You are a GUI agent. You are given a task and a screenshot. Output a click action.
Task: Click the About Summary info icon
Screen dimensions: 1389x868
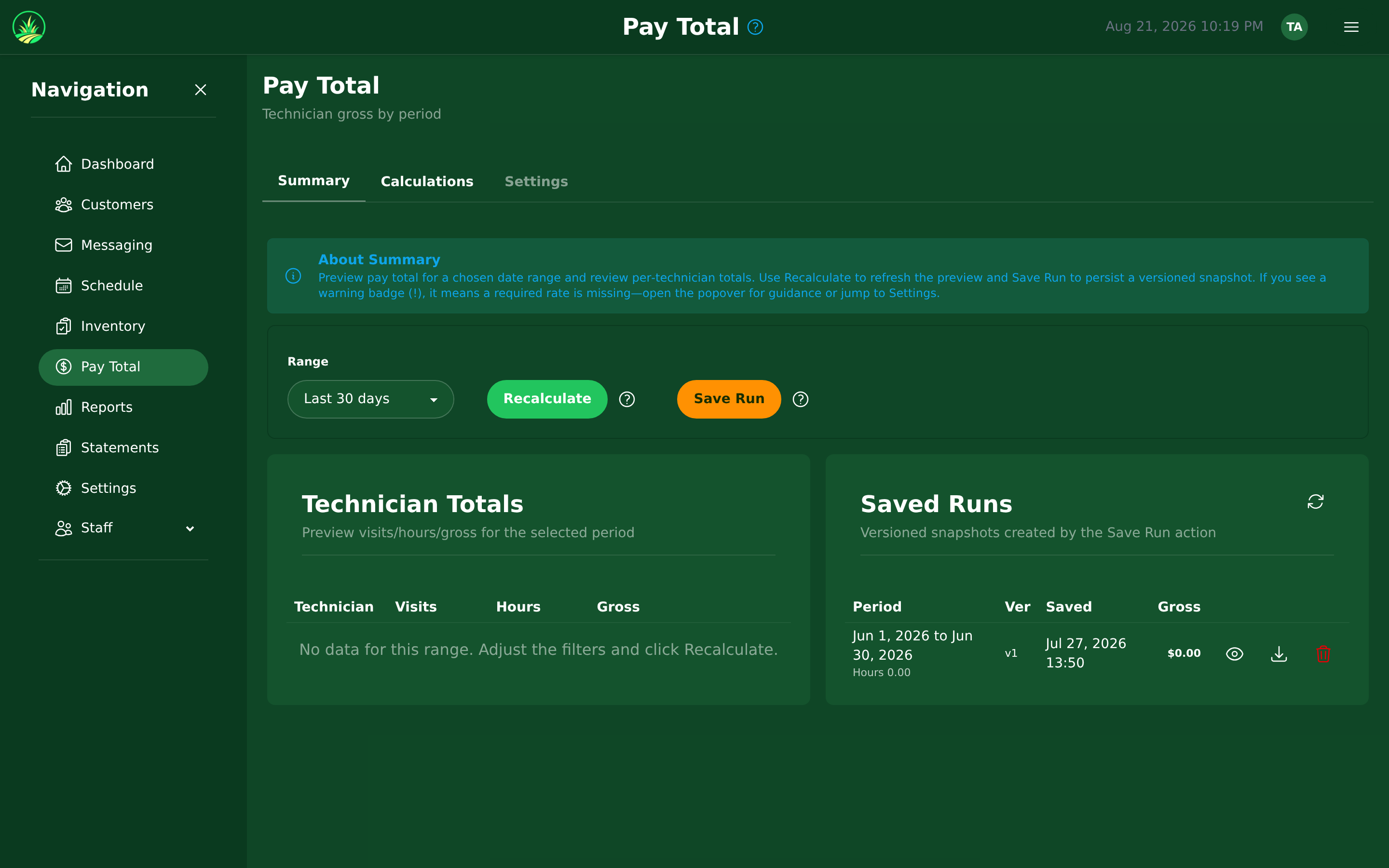[x=293, y=276]
